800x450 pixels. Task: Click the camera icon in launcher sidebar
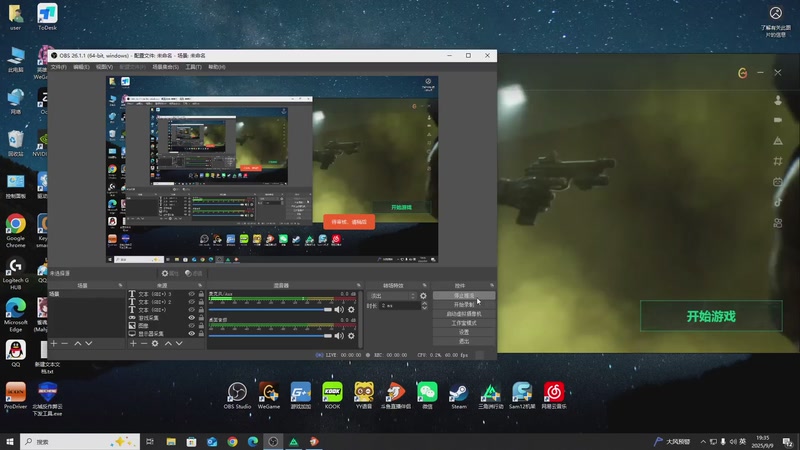pos(778,120)
